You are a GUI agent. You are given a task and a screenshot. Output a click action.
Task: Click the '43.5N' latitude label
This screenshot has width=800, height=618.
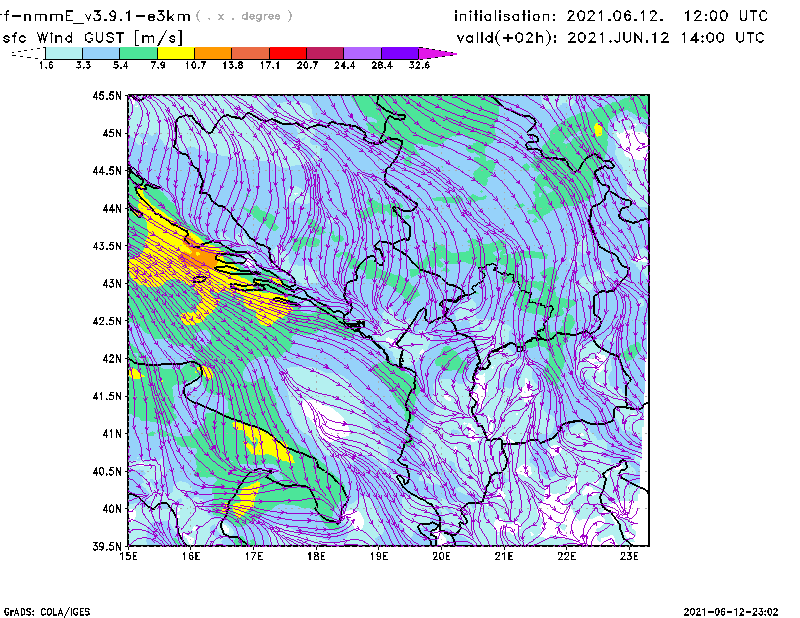[107, 246]
